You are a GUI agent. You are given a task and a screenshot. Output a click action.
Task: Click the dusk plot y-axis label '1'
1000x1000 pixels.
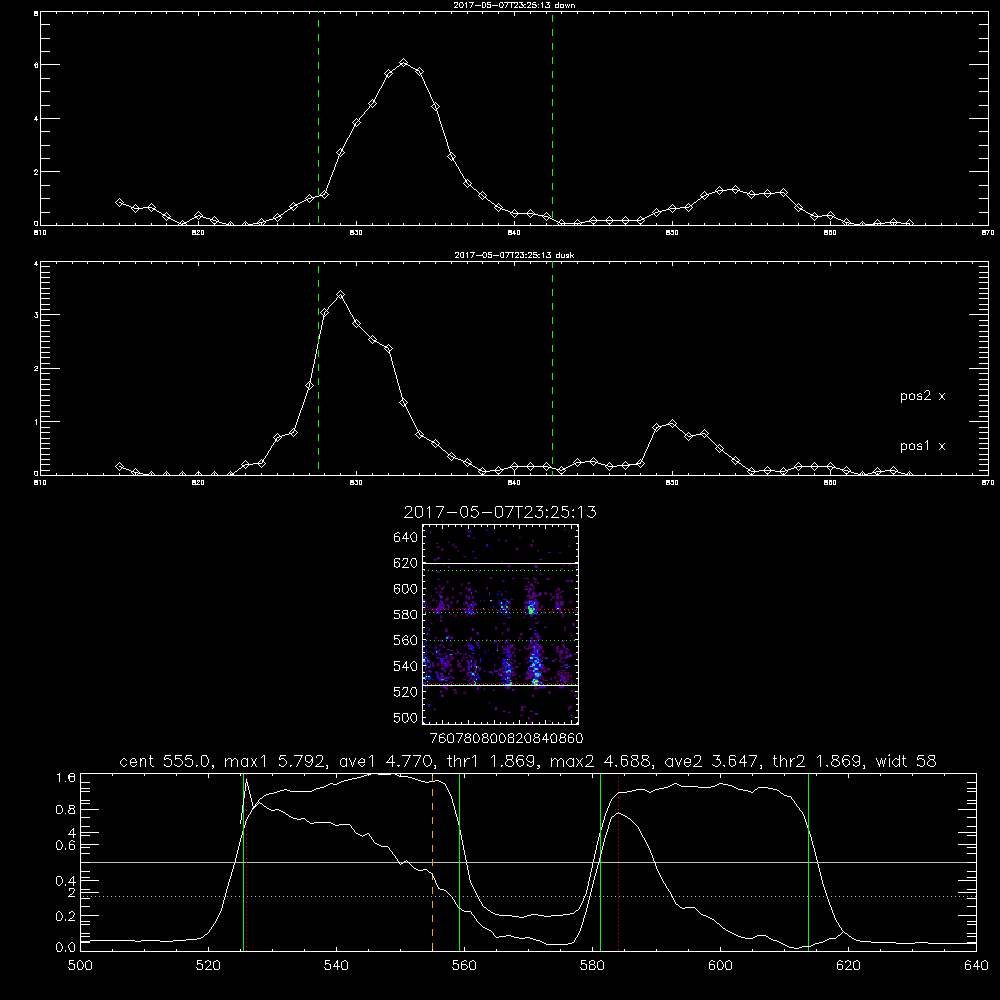(36, 422)
